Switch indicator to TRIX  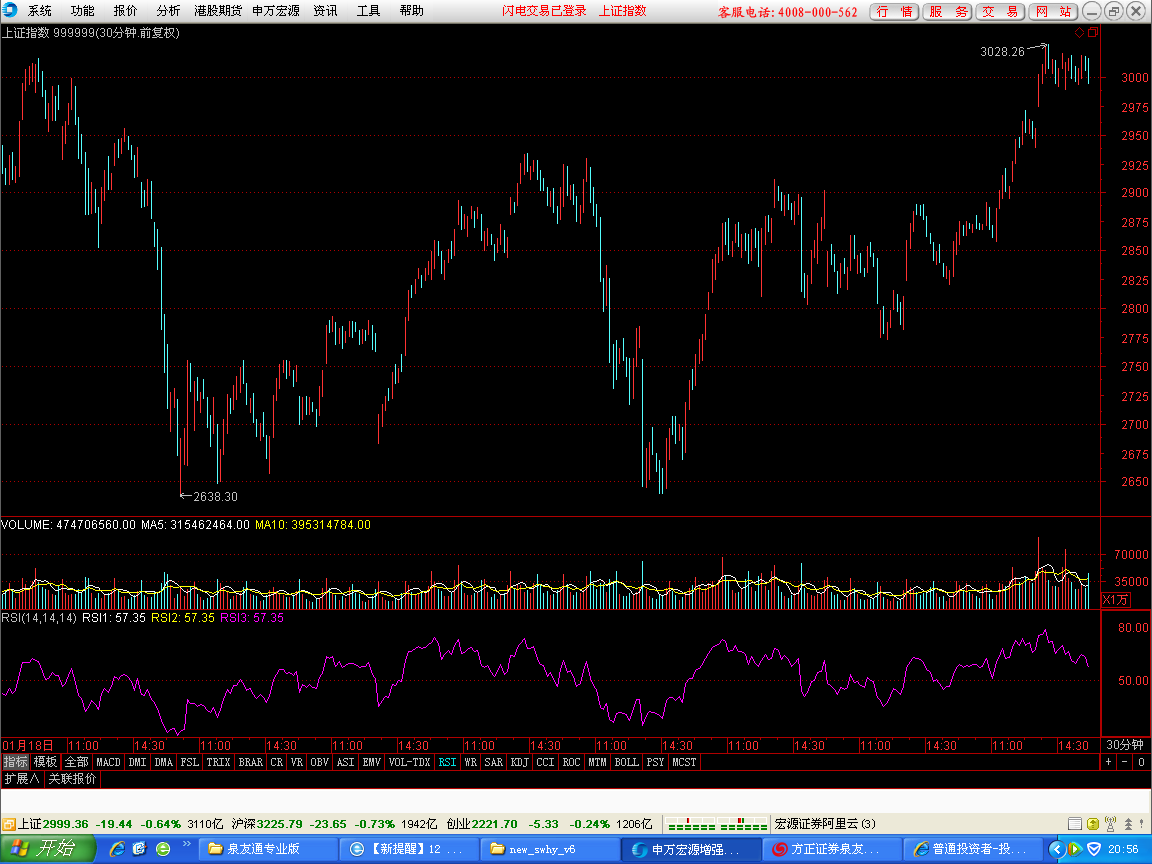(218, 762)
